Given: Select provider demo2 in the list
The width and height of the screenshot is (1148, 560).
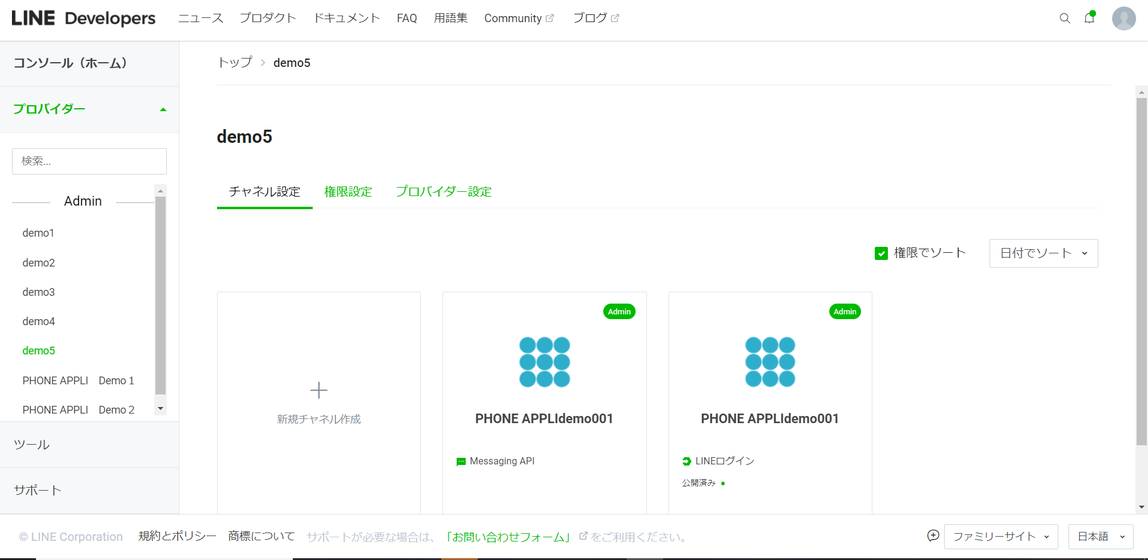Looking at the screenshot, I should 39,262.
